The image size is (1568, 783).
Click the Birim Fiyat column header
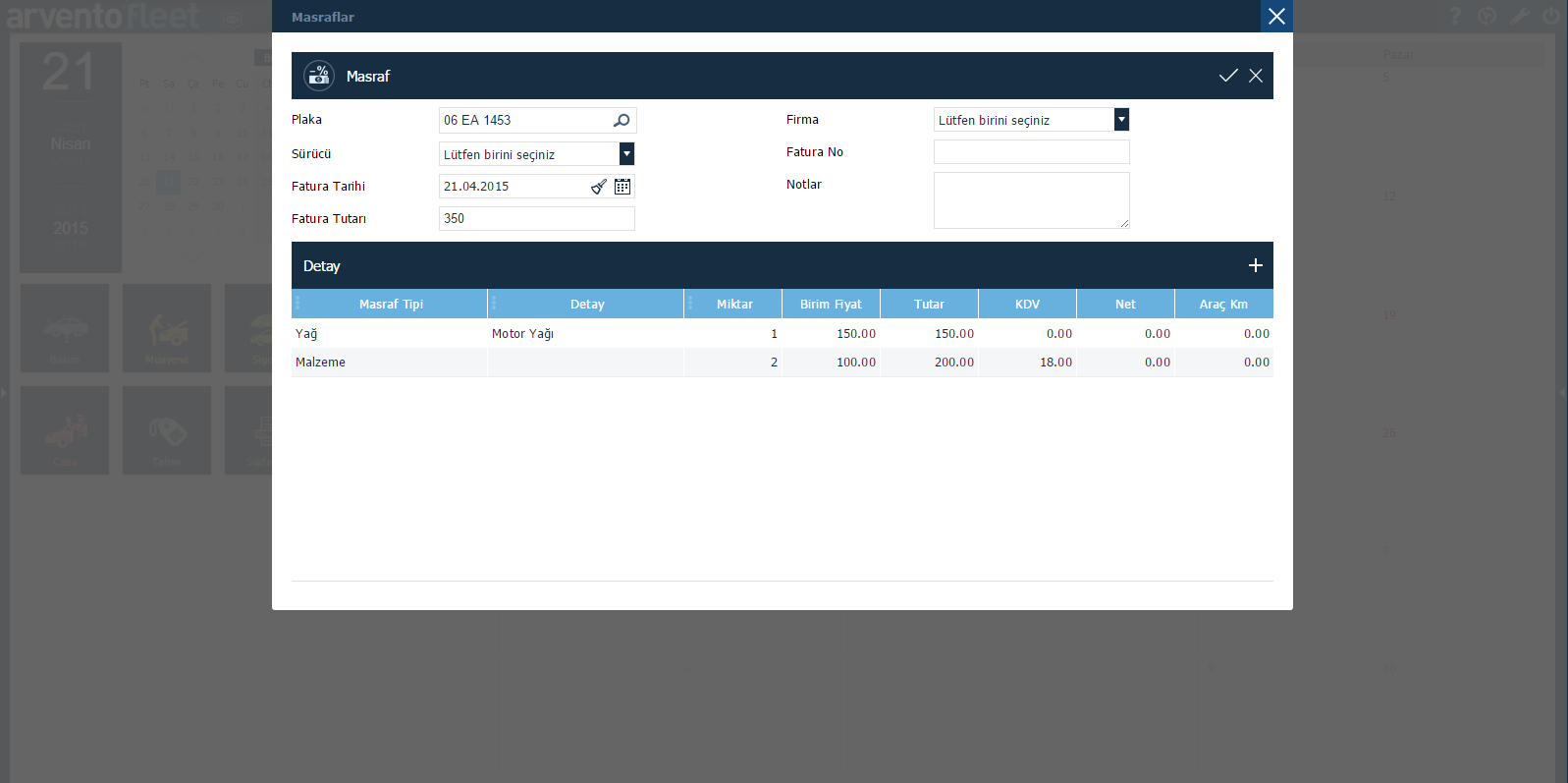point(831,304)
